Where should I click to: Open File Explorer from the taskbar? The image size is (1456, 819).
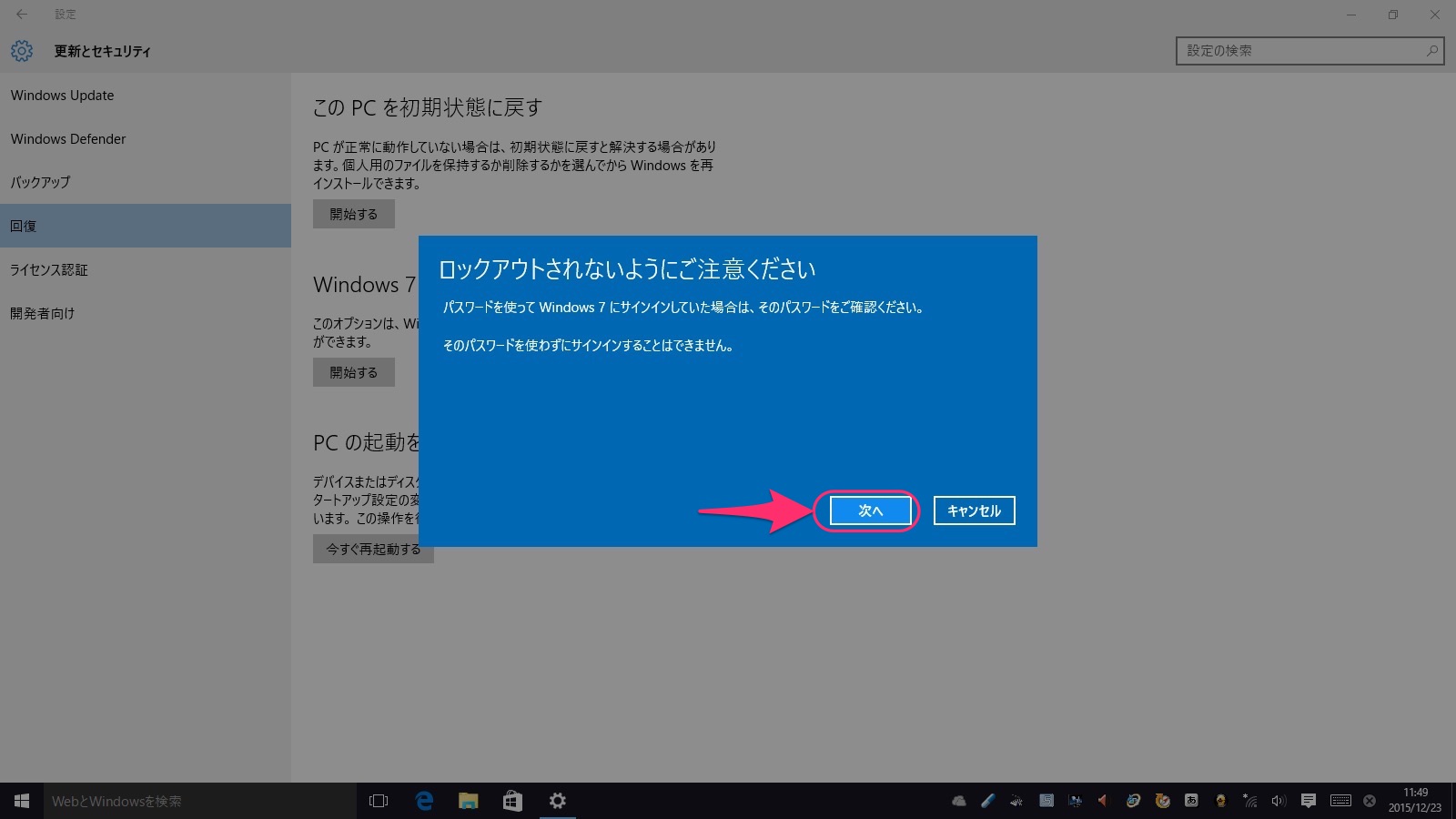(468, 801)
